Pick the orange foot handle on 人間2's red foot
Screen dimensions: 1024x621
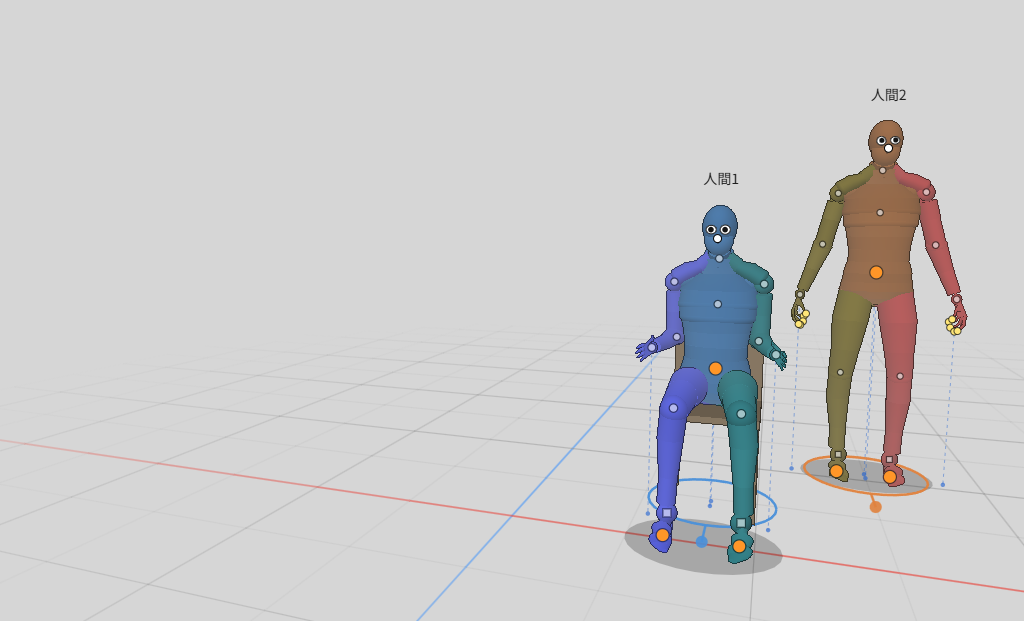890,477
